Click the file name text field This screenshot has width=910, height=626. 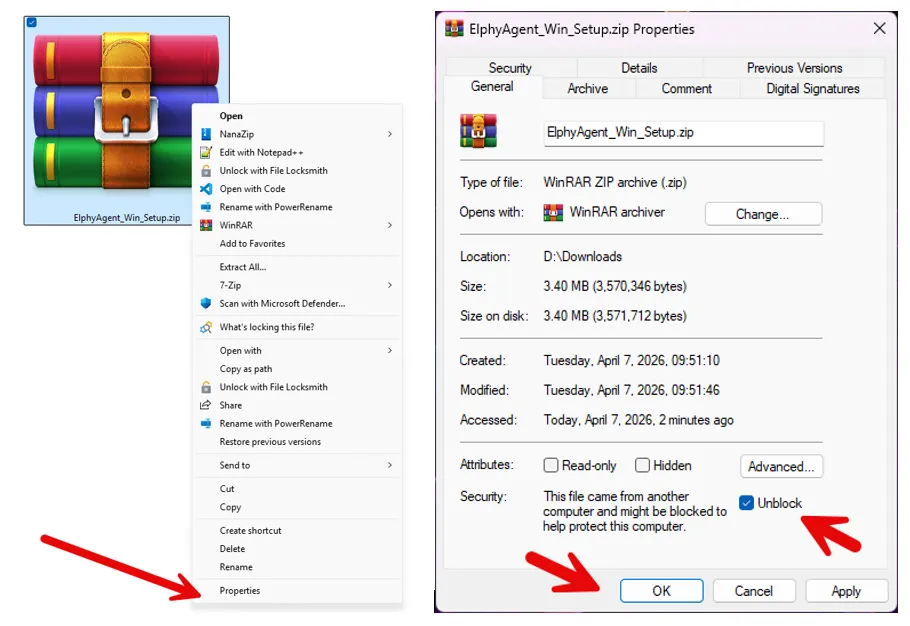tap(683, 133)
